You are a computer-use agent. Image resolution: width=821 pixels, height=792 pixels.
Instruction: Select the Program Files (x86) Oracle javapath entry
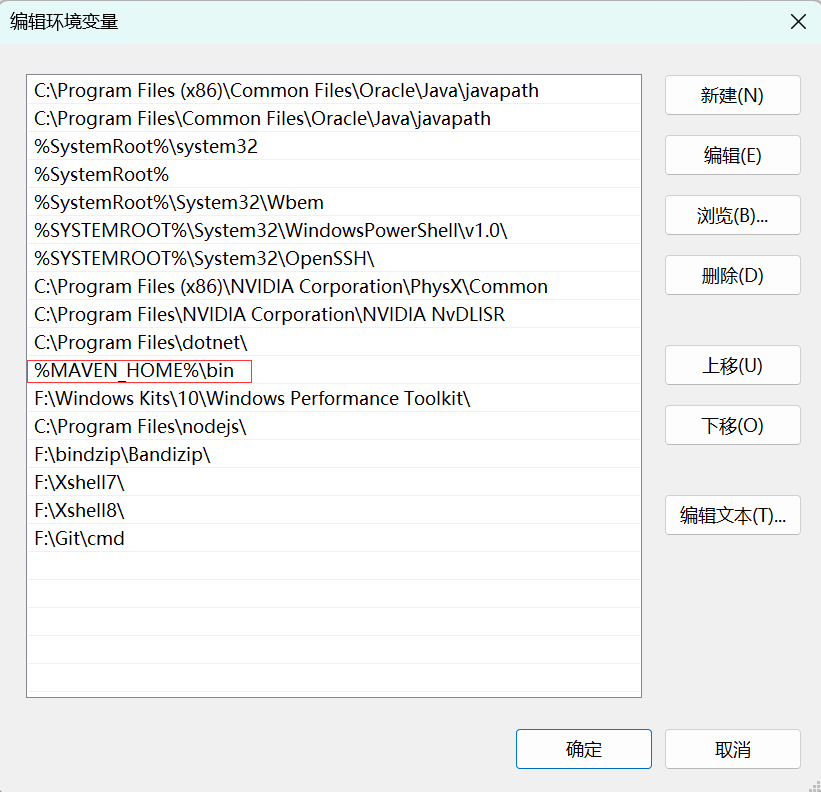pos(334,91)
